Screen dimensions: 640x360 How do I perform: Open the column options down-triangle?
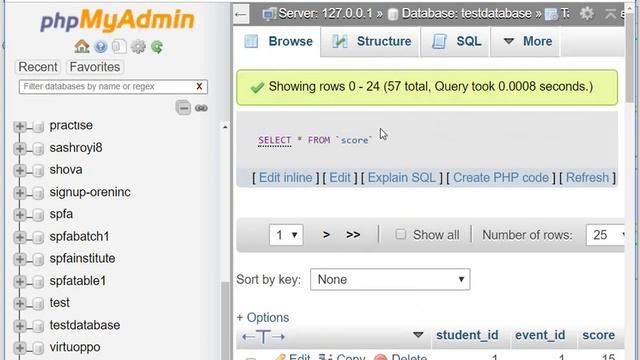[x=418, y=335]
